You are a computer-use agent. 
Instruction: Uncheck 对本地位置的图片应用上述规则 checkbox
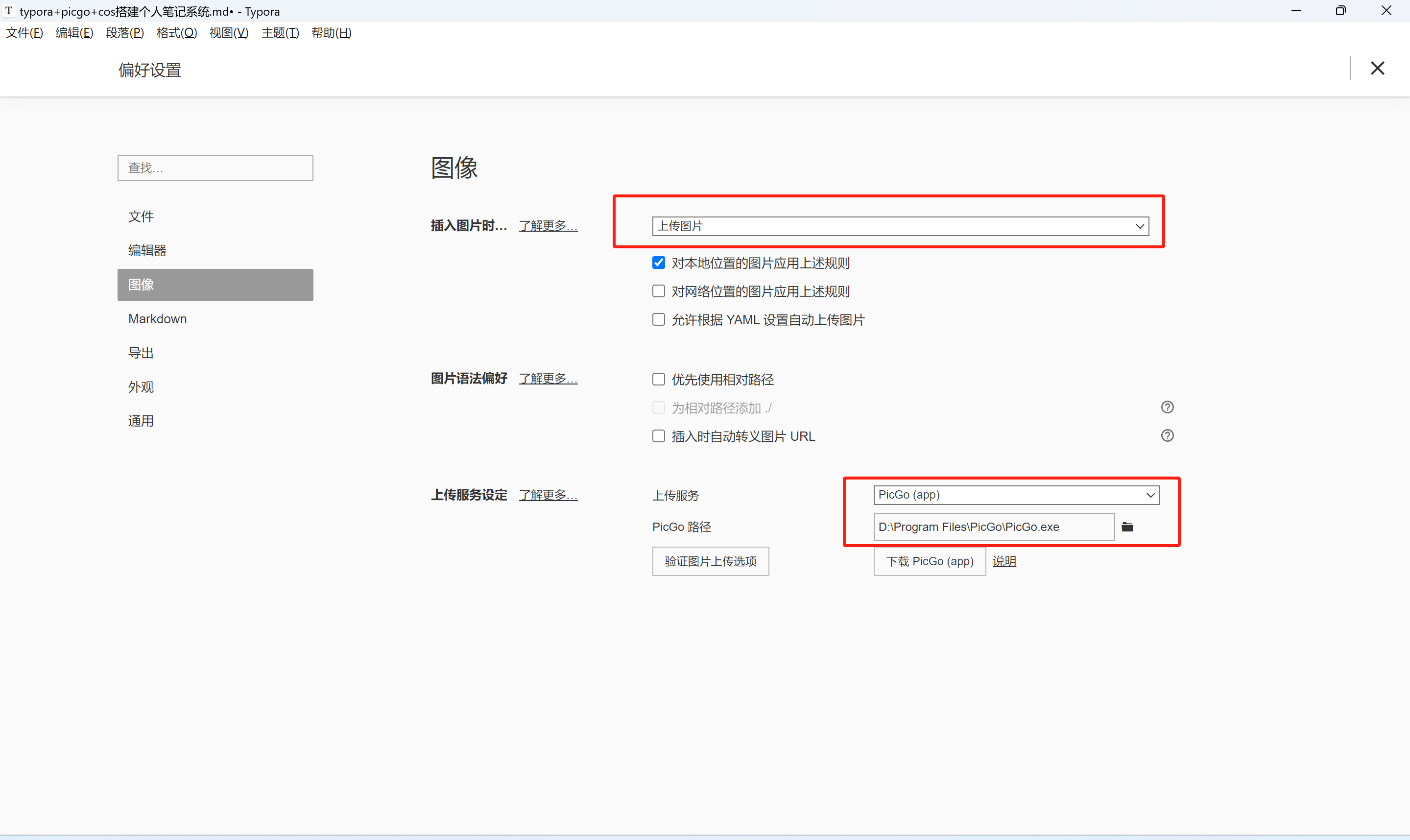tap(659, 263)
